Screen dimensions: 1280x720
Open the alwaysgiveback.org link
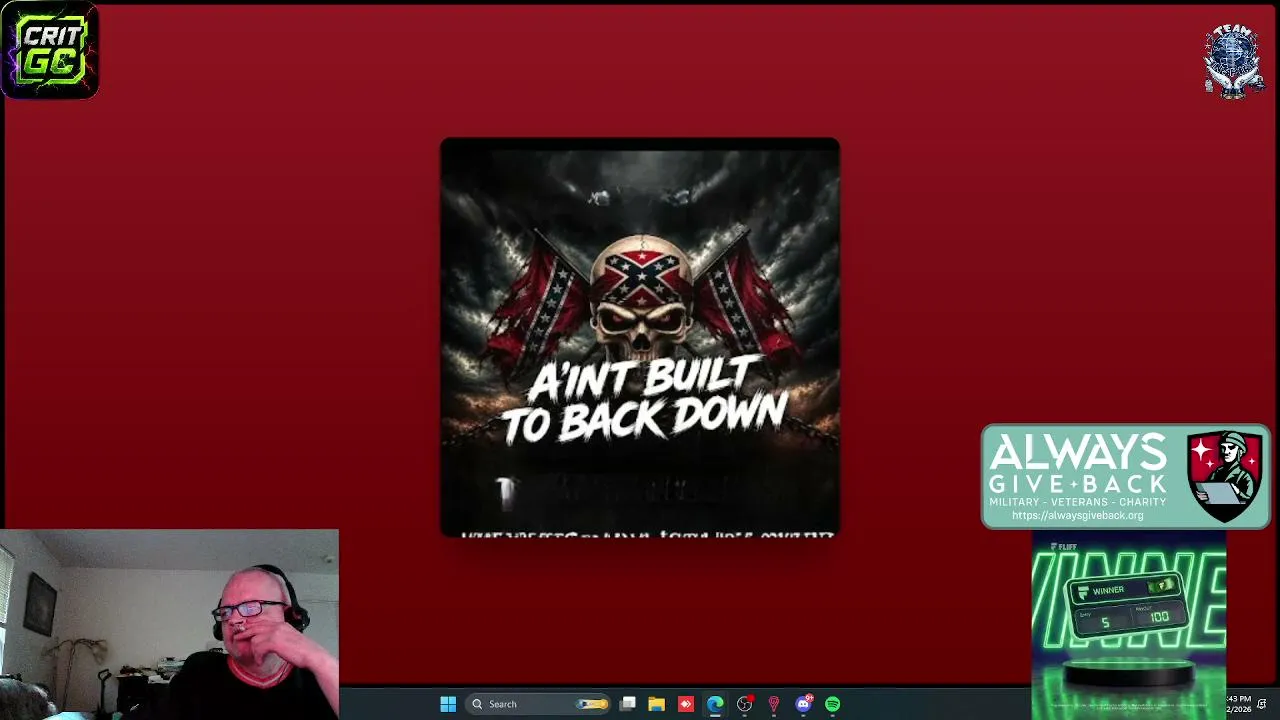(x=1077, y=515)
